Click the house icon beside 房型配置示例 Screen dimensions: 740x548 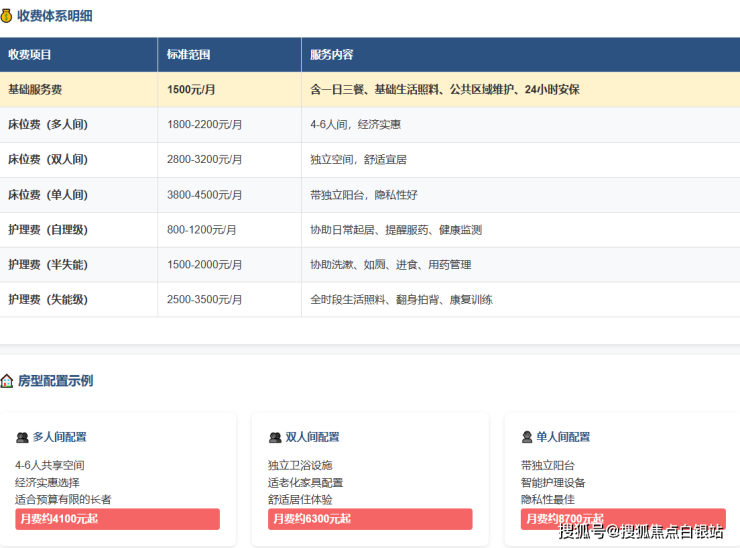click(7, 381)
